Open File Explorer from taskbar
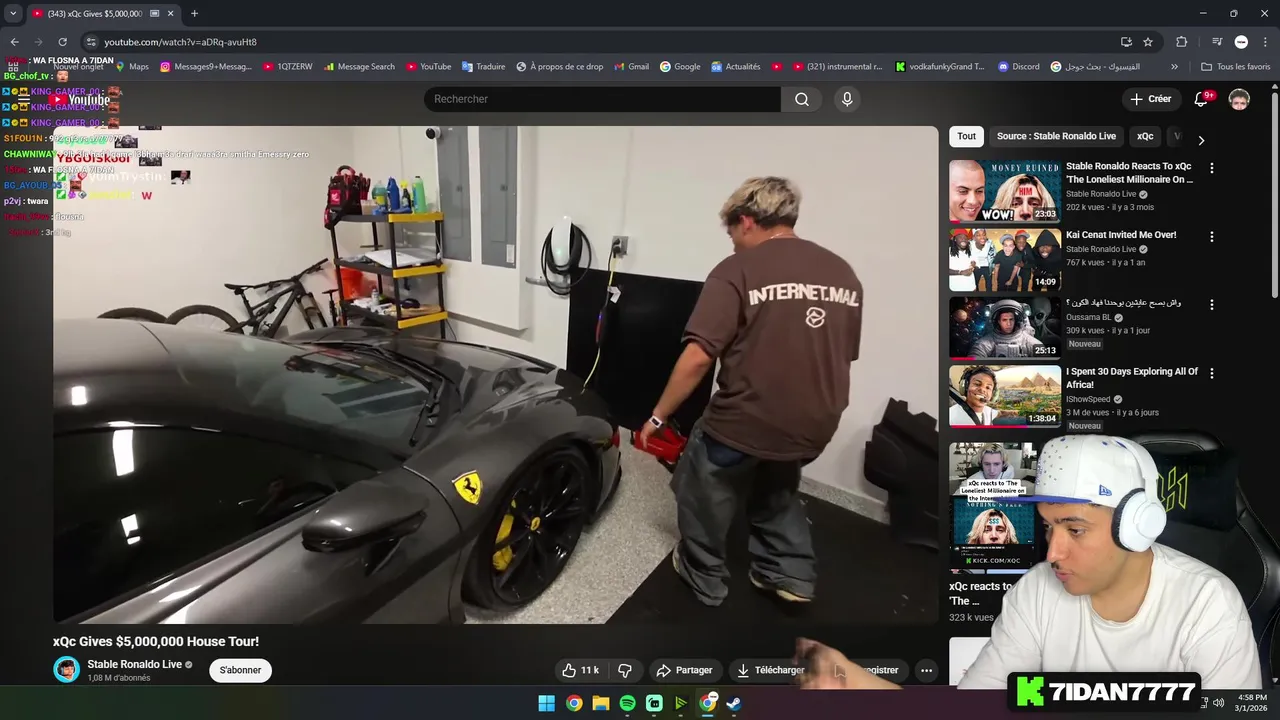Image resolution: width=1280 pixels, height=720 pixels. click(x=601, y=703)
